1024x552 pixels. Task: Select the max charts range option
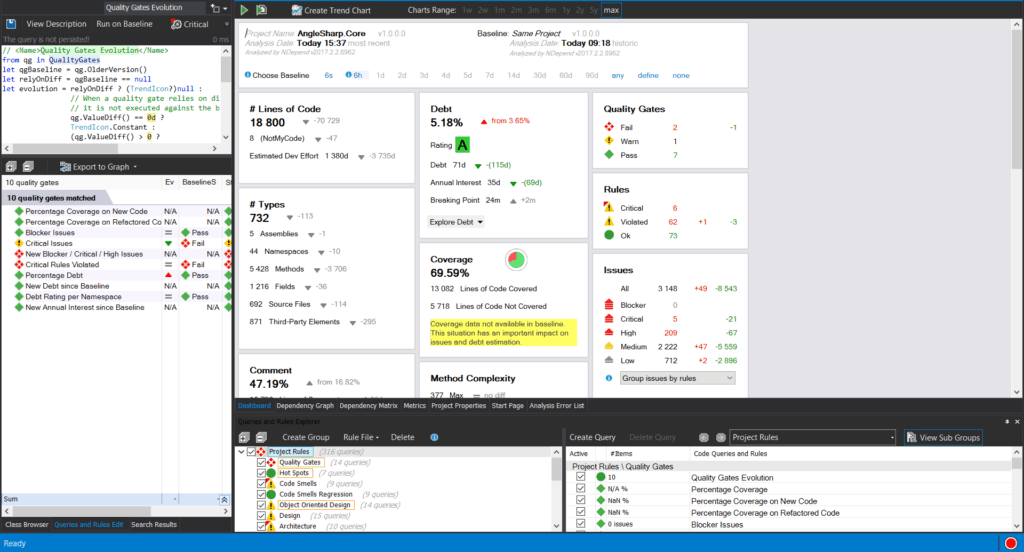[x=611, y=10]
